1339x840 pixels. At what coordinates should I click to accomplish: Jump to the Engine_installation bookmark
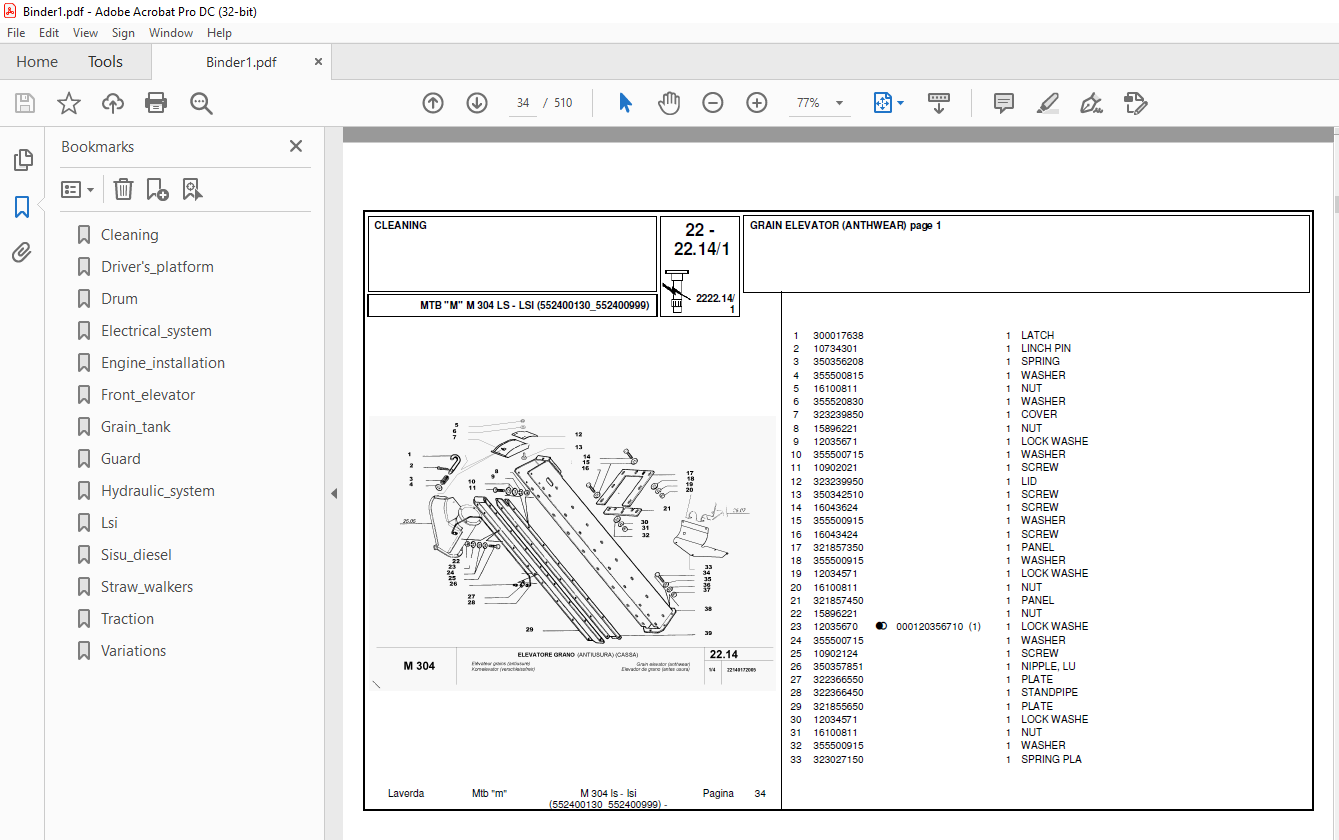click(163, 363)
